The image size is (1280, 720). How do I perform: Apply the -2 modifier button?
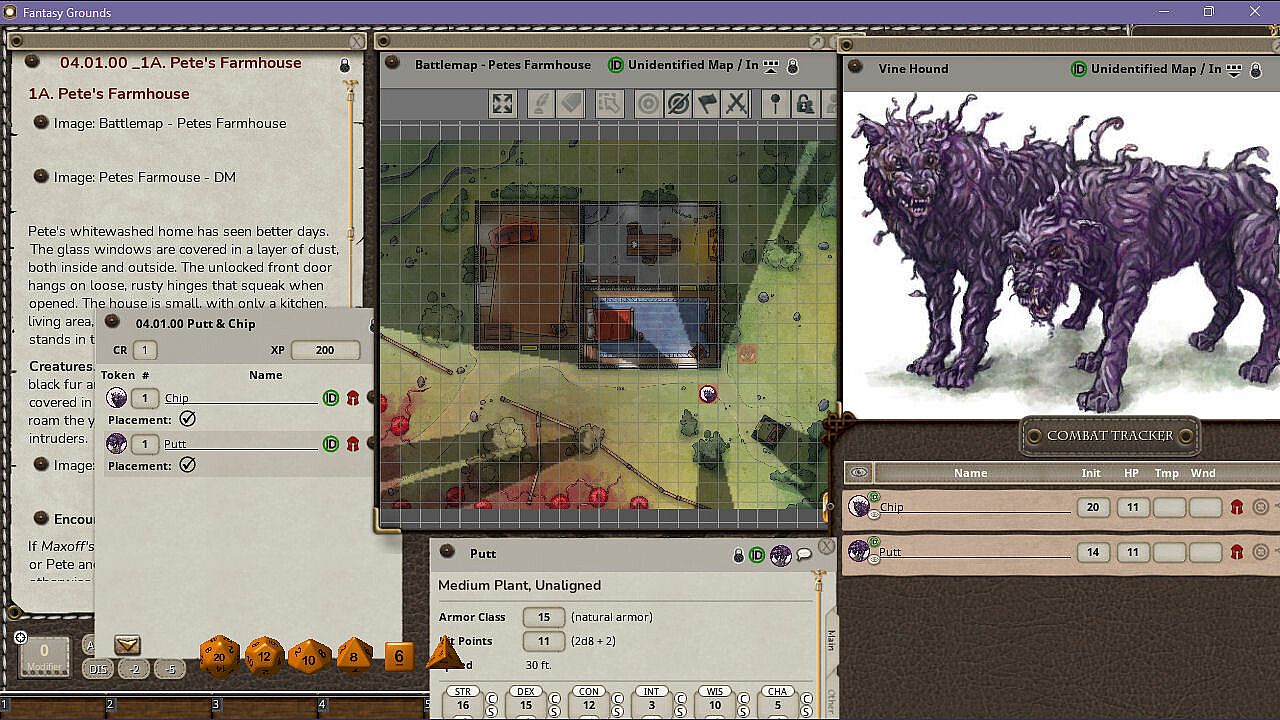click(x=134, y=670)
